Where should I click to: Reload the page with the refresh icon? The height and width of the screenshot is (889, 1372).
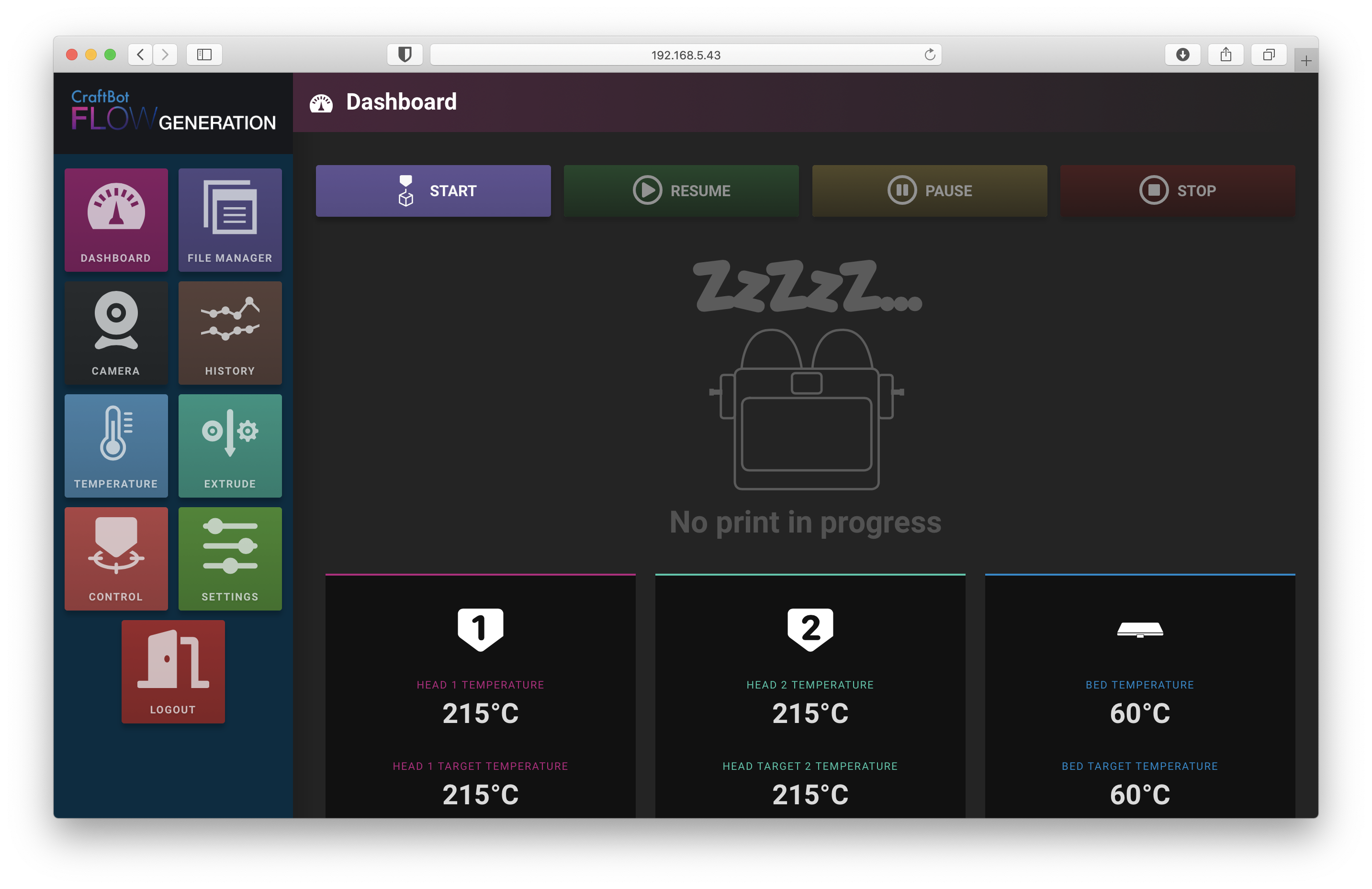pyautogui.click(x=929, y=55)
